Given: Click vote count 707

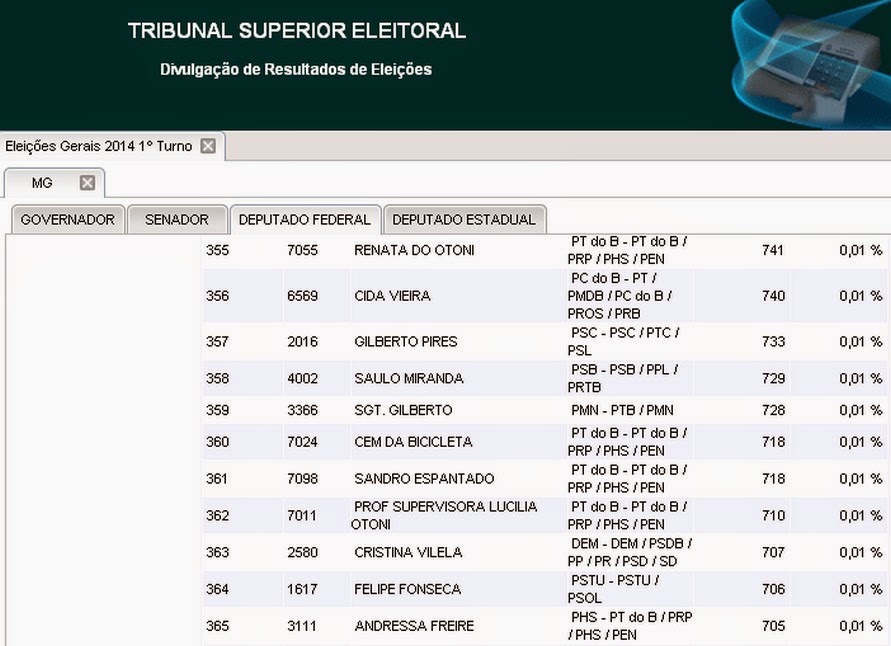Looking at the screenshot, I should coord(773,552).
